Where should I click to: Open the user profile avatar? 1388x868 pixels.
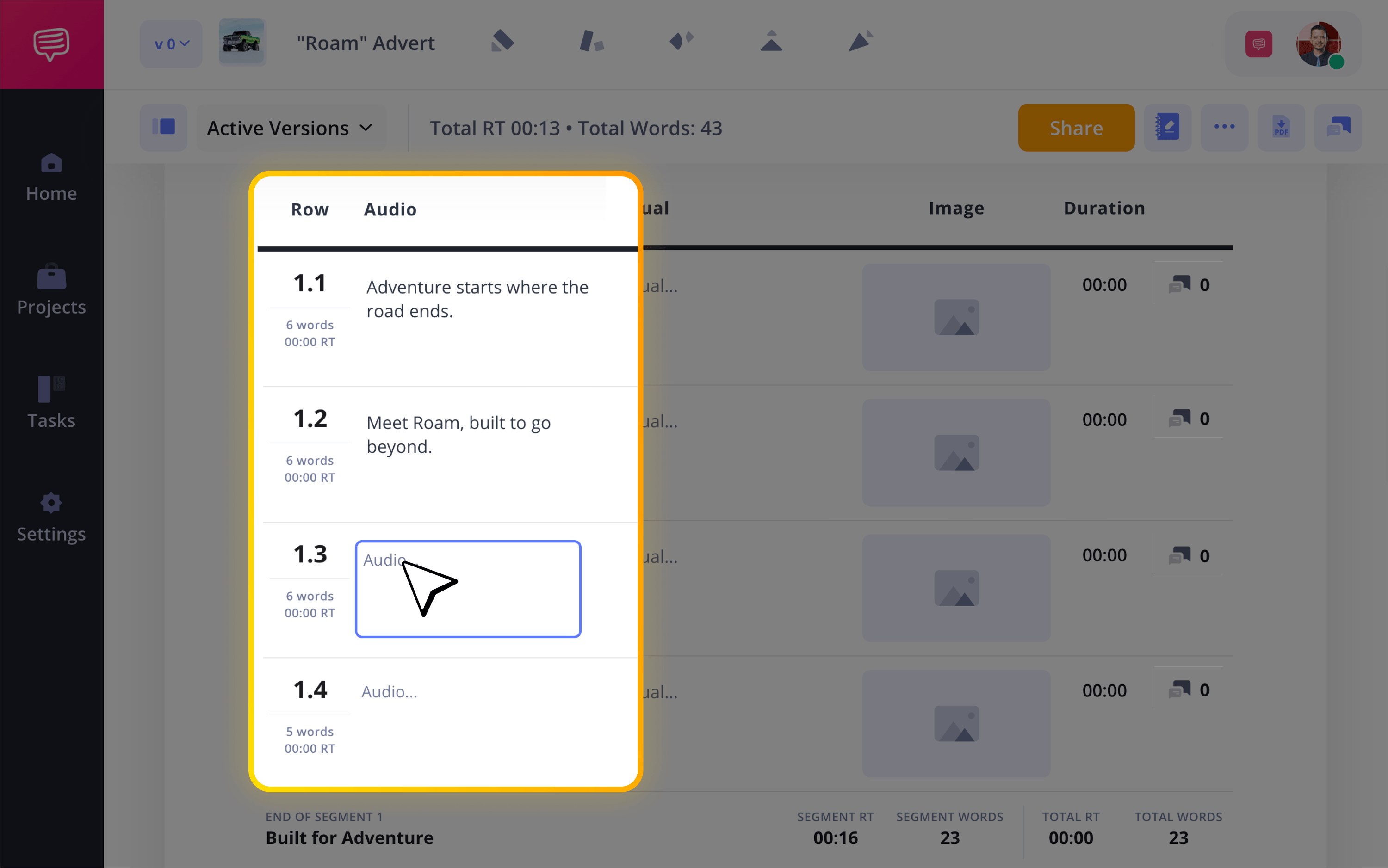point(1318,43)
